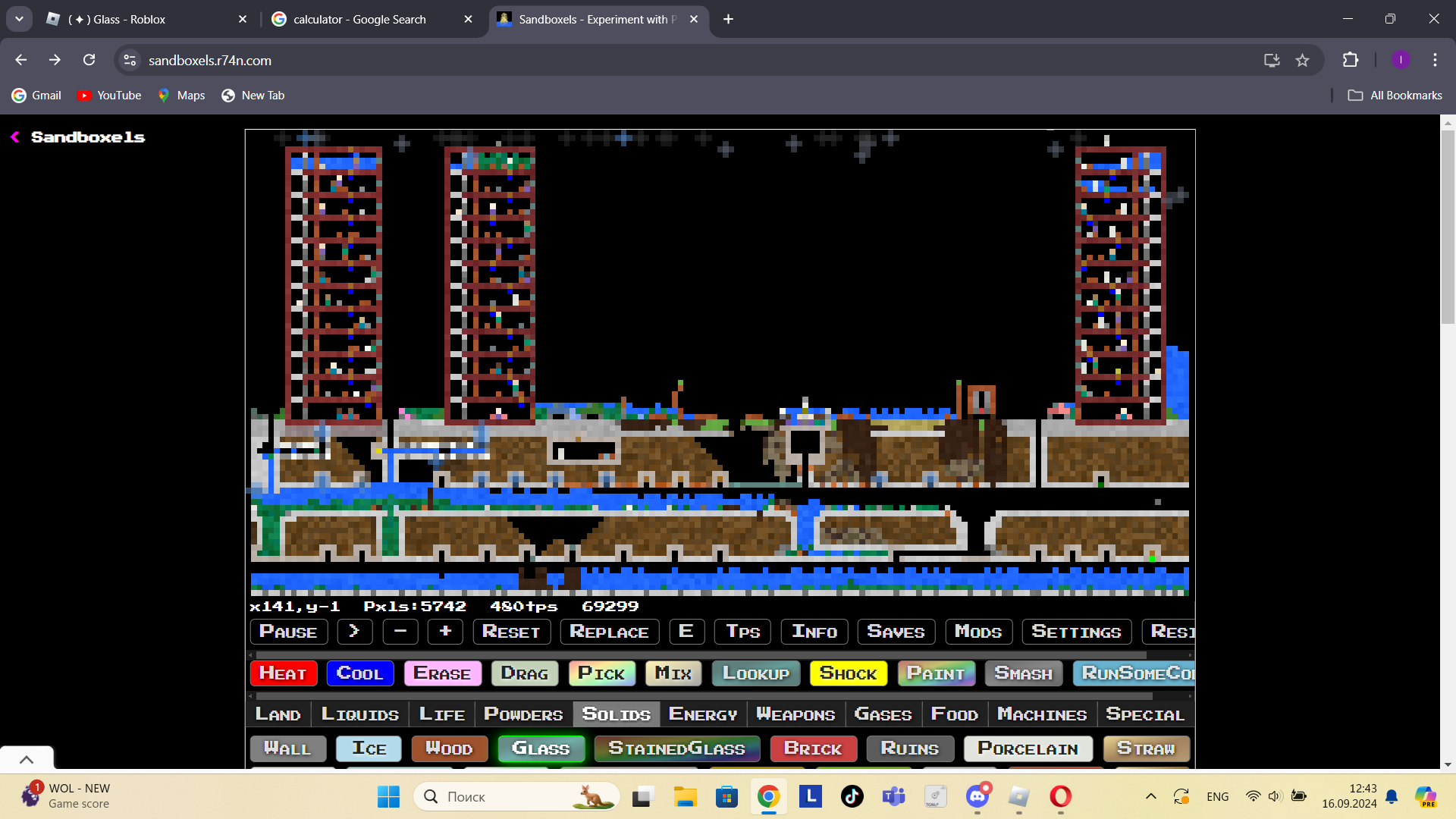Open Chrome extensions puzzle icon
The height and width of the screenshot is (819, 1456).
1350,60
